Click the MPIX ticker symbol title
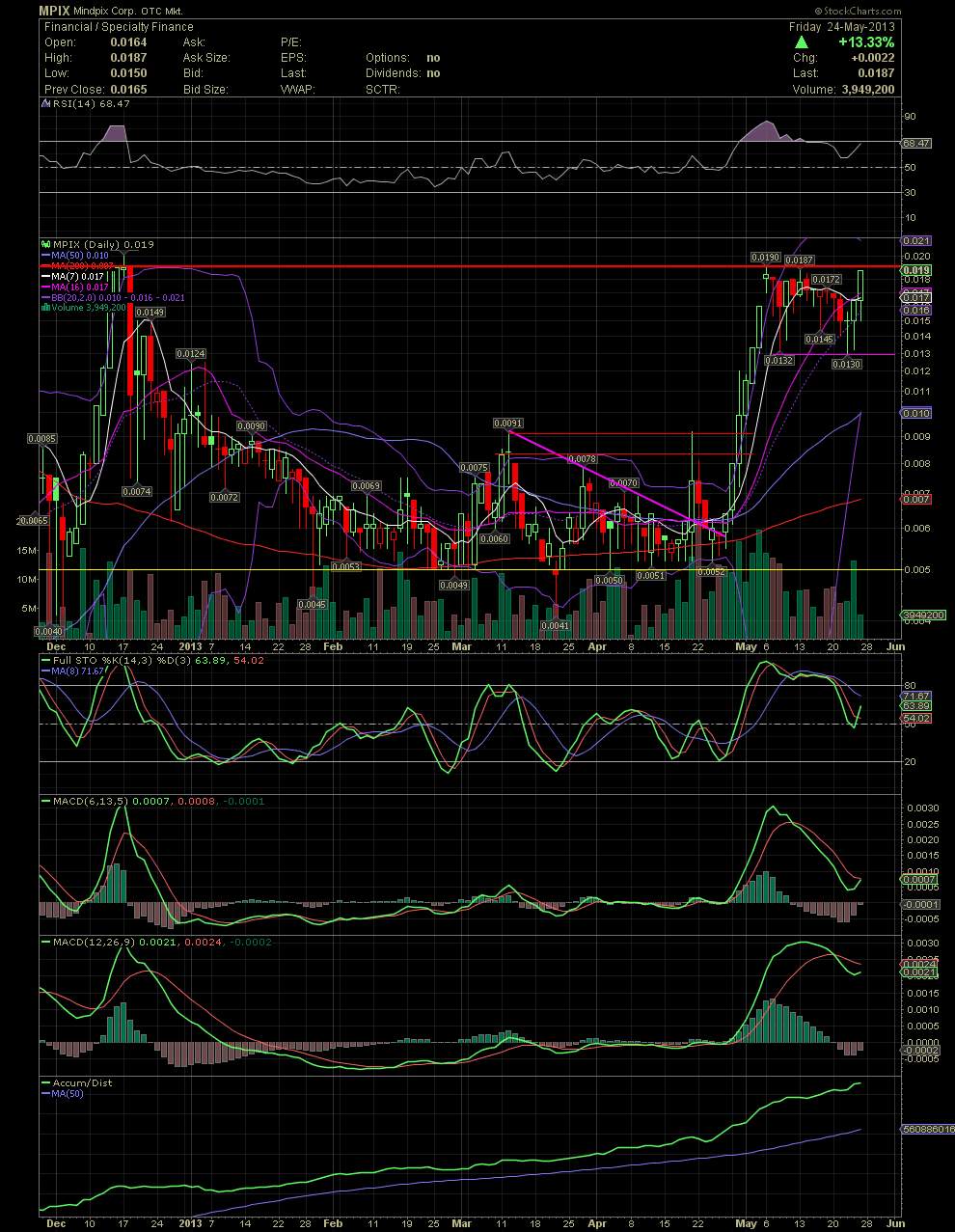Screen dimensions: 955x1232 click(x=54, y=11)
